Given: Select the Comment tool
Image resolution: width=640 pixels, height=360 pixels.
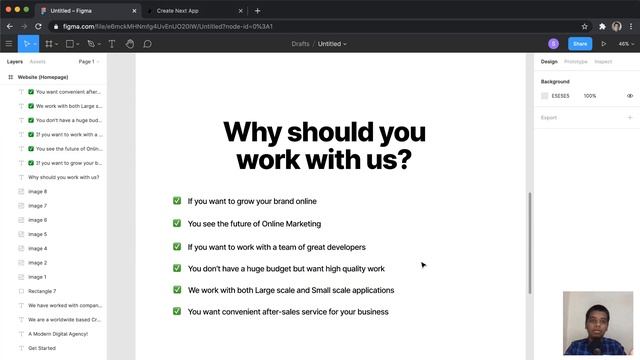Looking at the screenshot, I should 147,44.
